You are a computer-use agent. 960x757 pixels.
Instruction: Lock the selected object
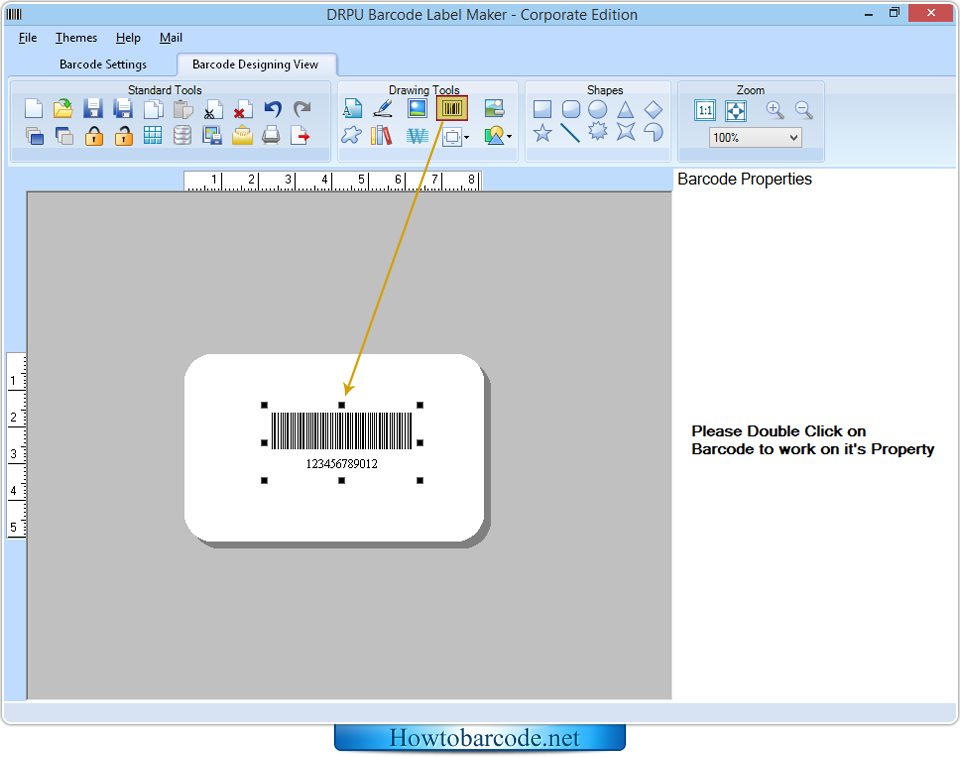(x=93, y=136)
